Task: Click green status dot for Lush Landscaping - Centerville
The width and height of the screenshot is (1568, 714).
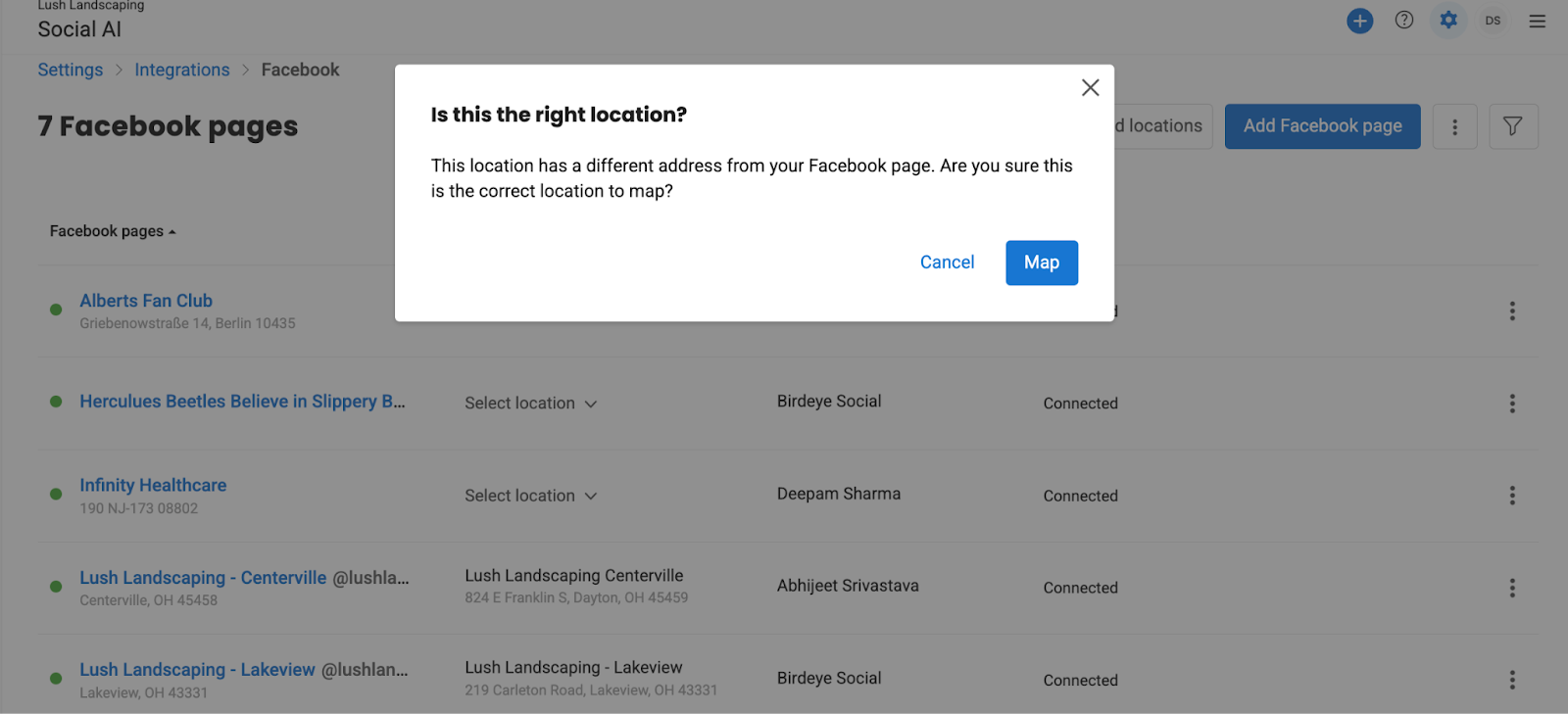Action: [x=56, y=587]
